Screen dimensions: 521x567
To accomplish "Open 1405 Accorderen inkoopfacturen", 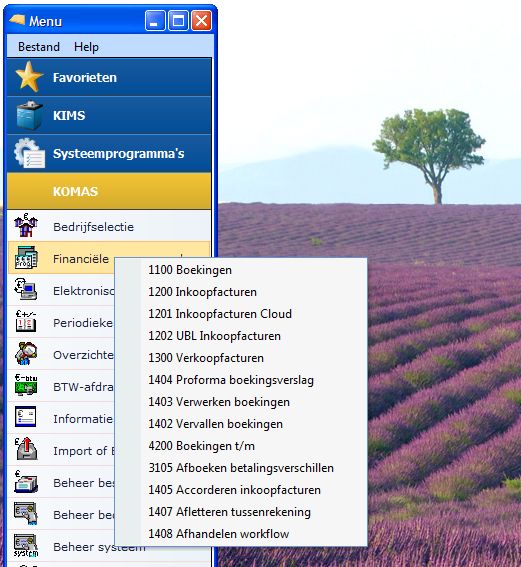I will pyautogui.click(x=241, y=490).
